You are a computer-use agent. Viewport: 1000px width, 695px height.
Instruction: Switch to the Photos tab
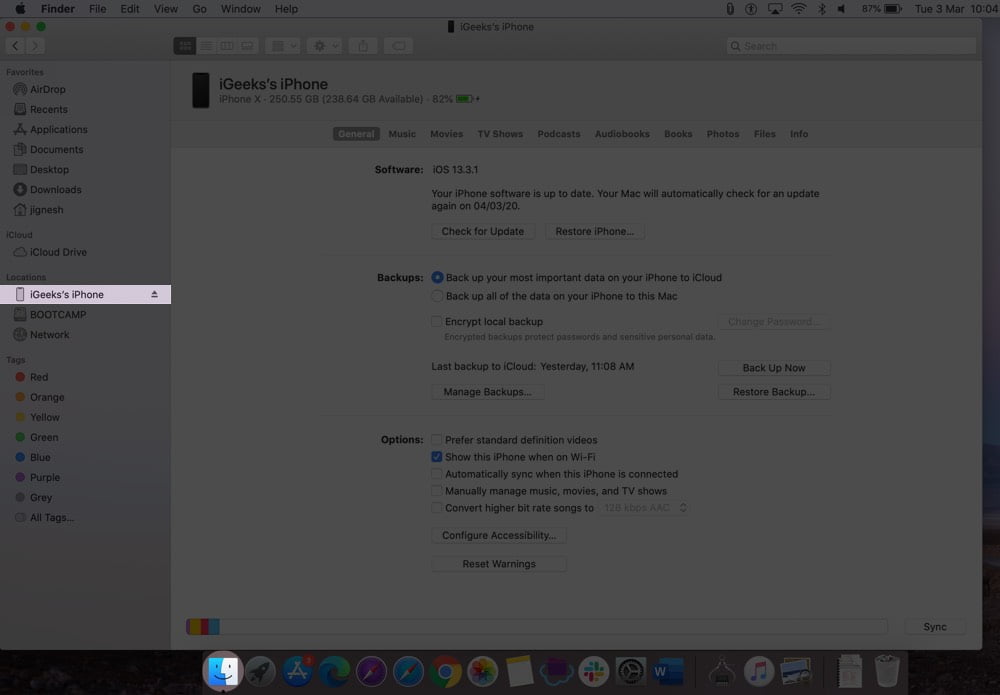click(x=723, y=134)
